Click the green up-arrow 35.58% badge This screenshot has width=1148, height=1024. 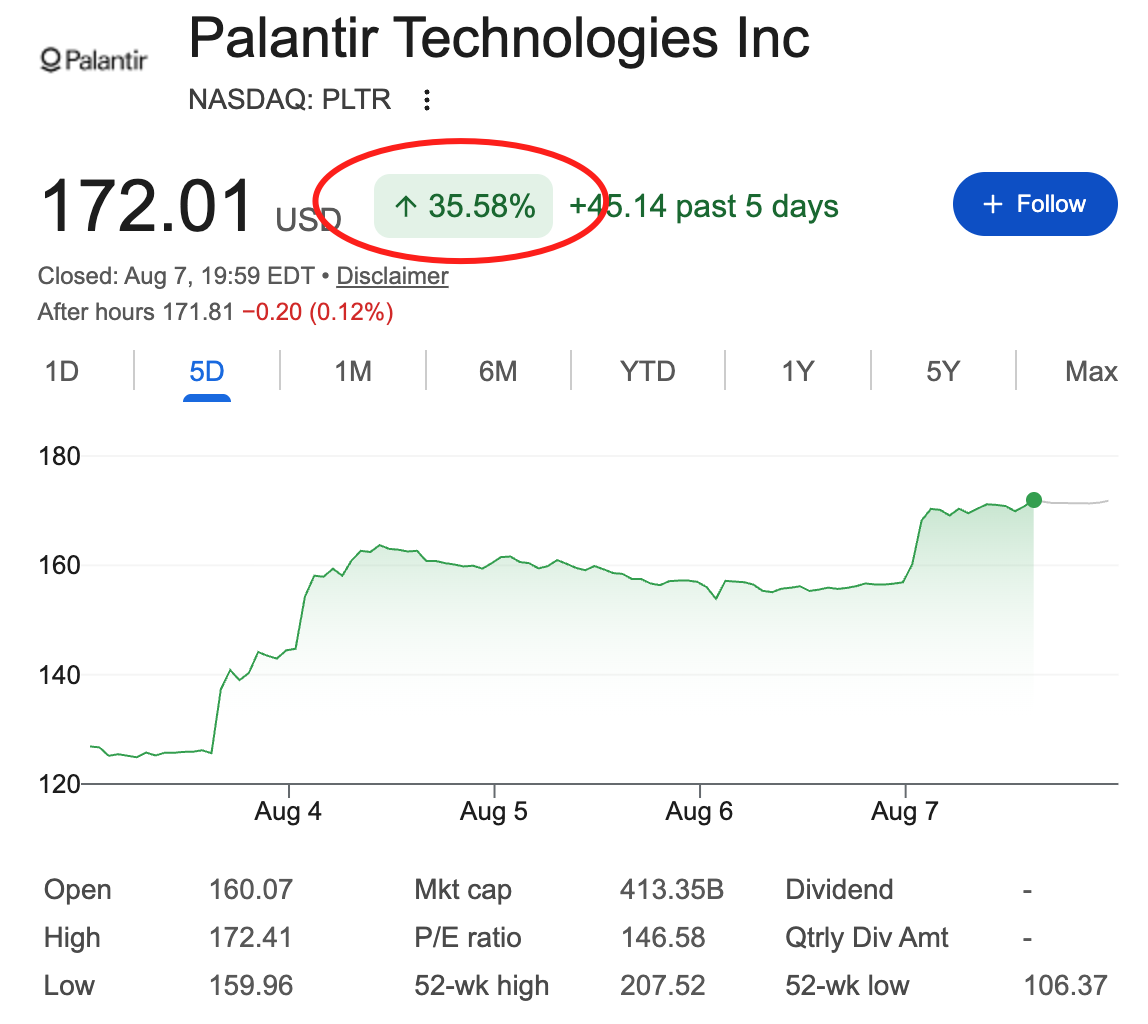(463, 206)
